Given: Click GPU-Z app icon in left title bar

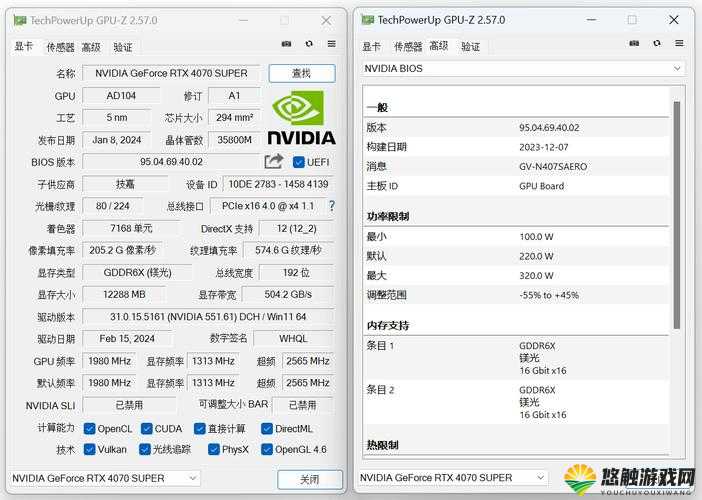Looking at the screenshot, I should point(20,20).
